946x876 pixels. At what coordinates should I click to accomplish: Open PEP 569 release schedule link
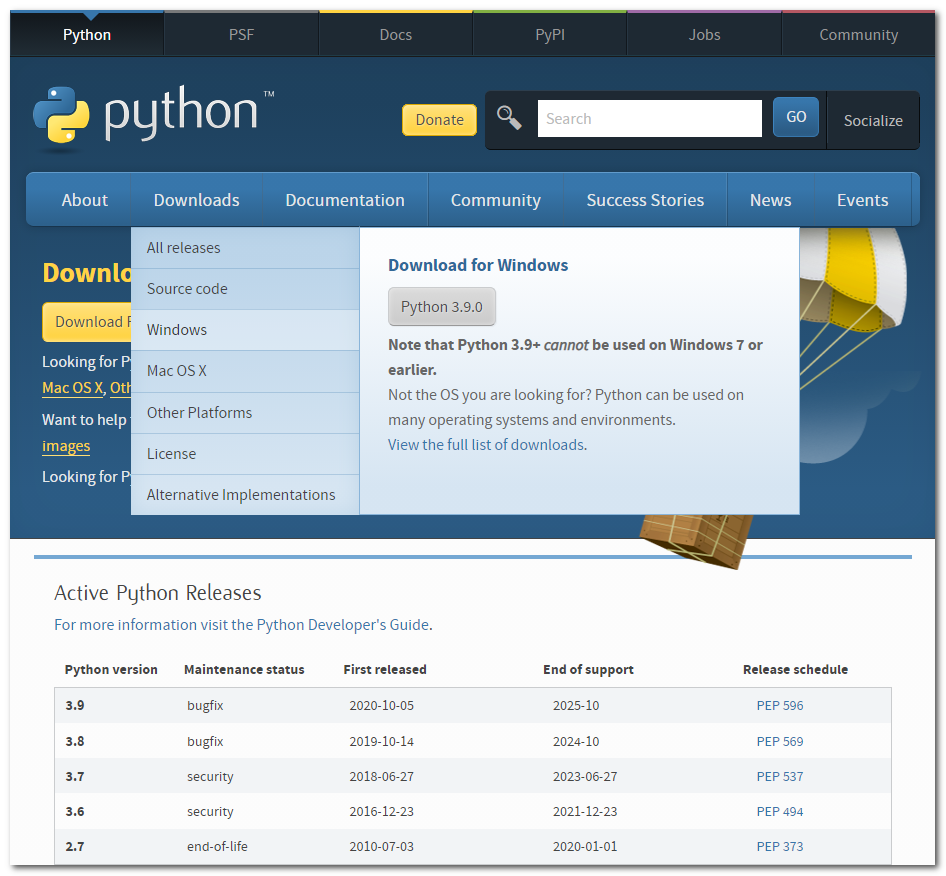pos(779,741)
